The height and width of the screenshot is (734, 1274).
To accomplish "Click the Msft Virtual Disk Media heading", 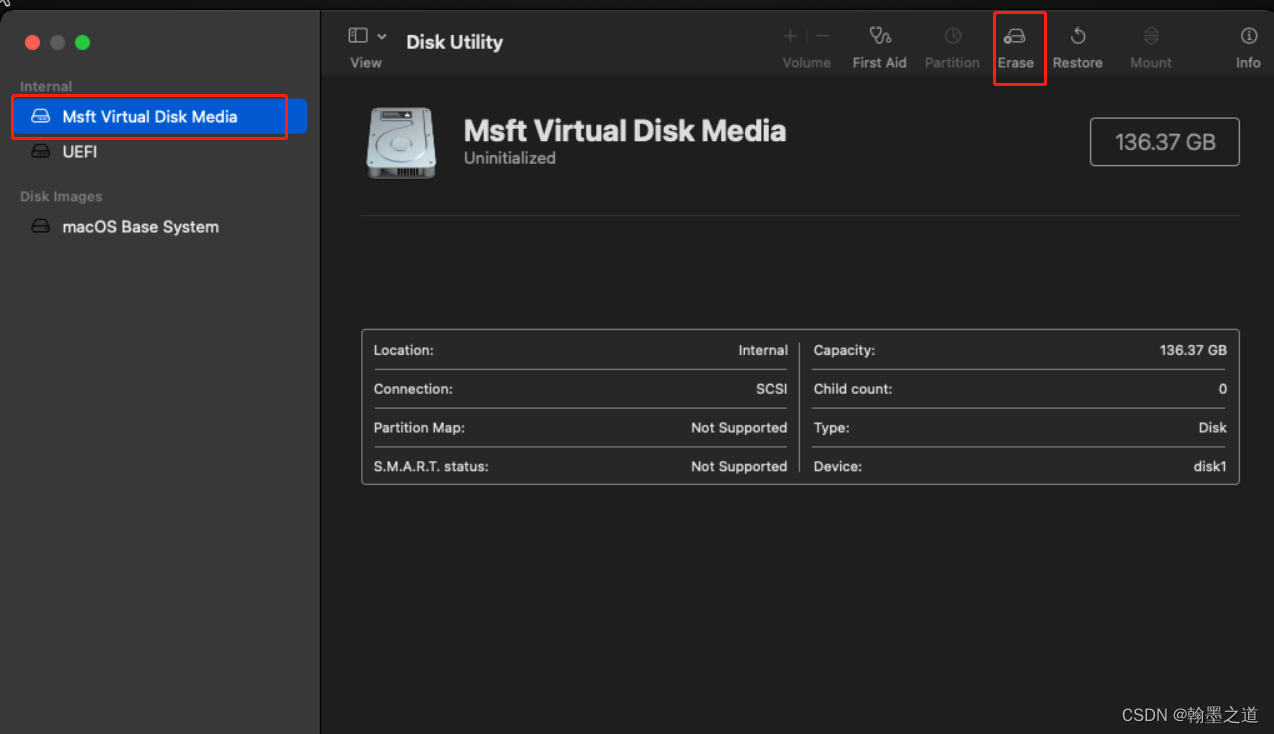I will (x=625, y=131).
